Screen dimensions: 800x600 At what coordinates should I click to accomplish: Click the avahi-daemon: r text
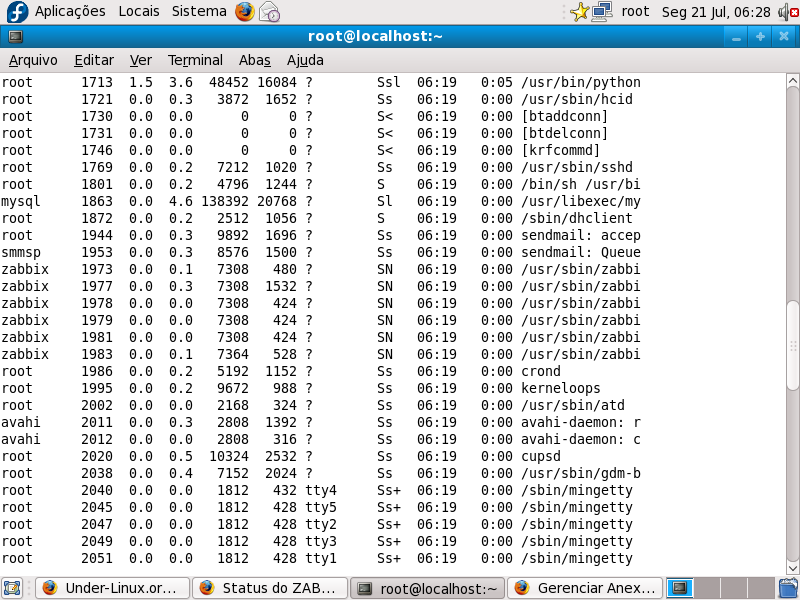(x=581, y=422)
